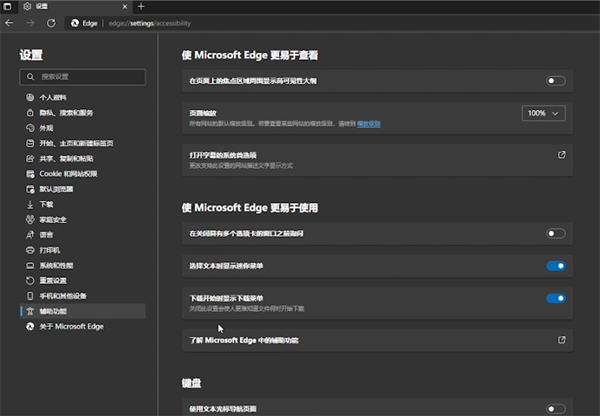Disable 下载开始时显示下载菜单 switch
Image resolution: width=600 pixels, height=416 pixels.
(x=556, y=298)
